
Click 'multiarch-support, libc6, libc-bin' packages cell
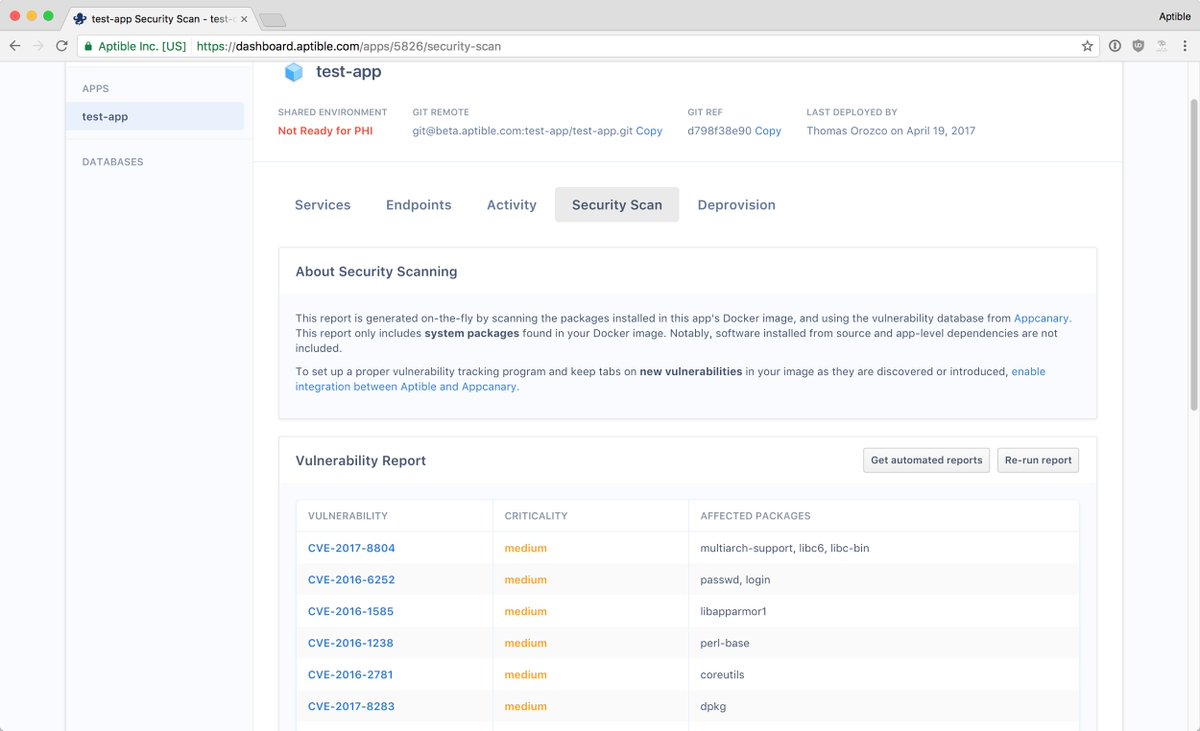(785, 548)
